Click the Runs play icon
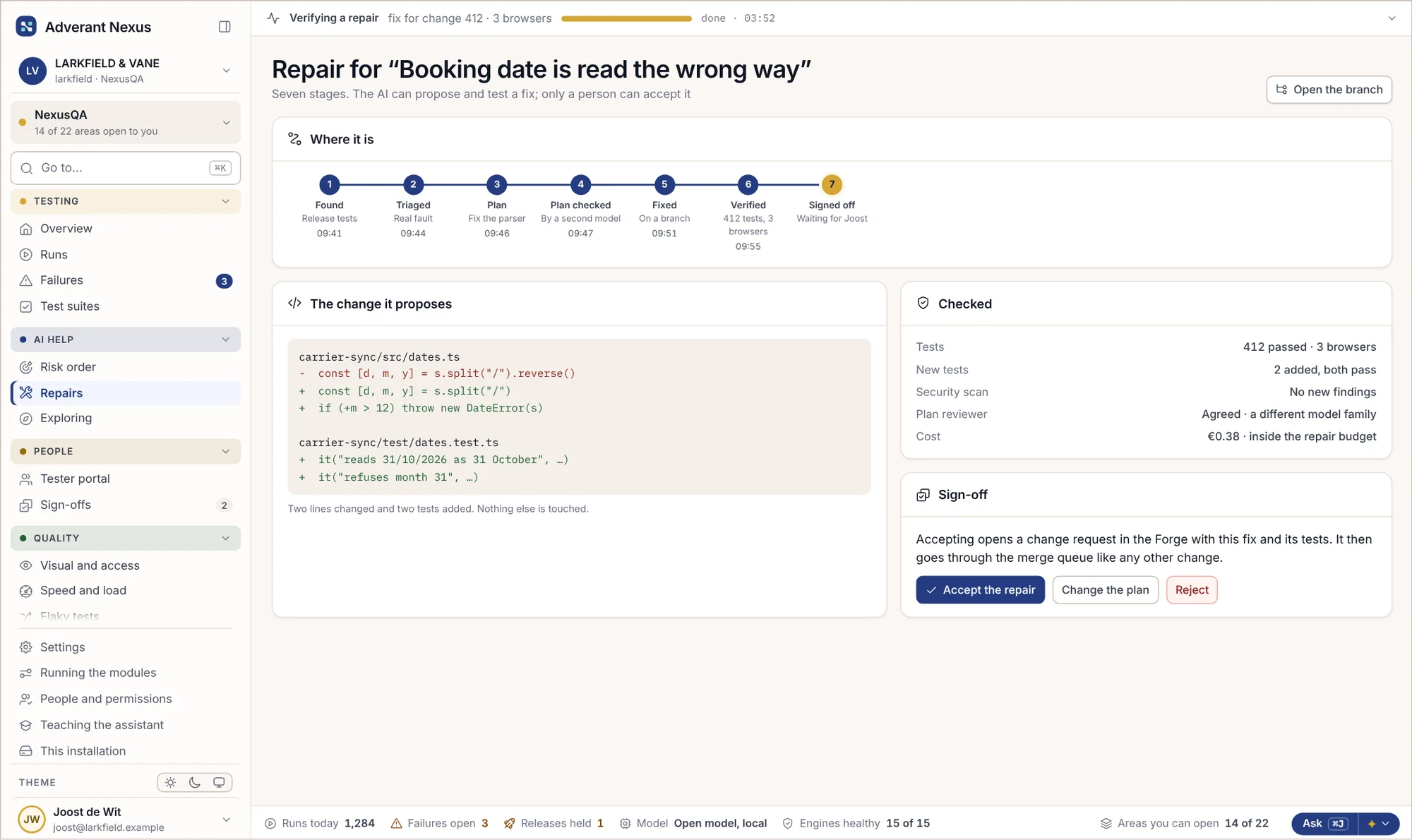Image resolution: width=1412 pixels, height=840 pixels. click(x=26, y=255)
